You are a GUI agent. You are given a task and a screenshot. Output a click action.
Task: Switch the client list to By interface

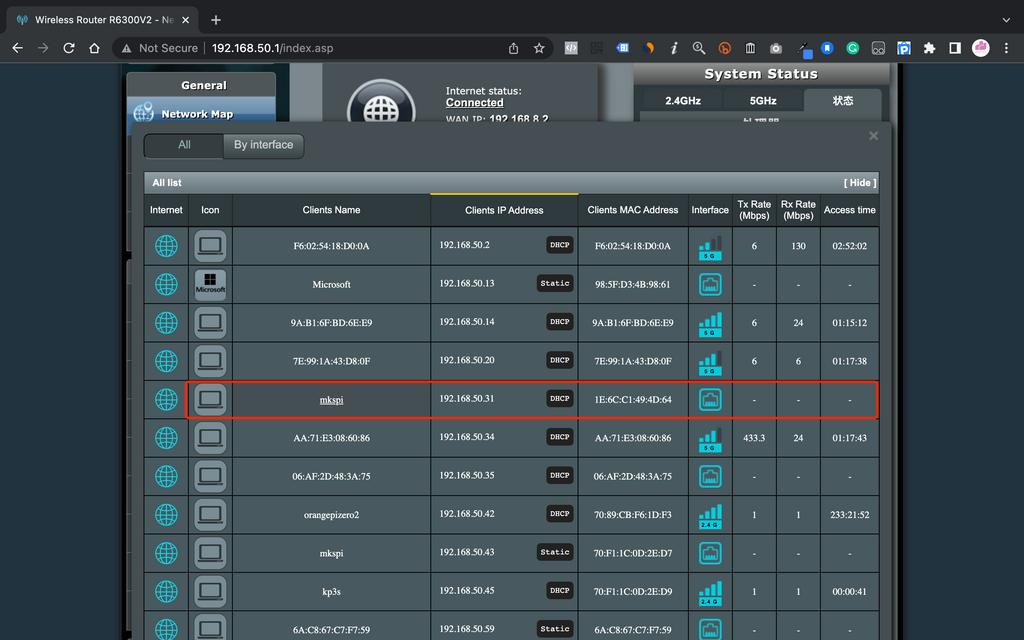263,145
